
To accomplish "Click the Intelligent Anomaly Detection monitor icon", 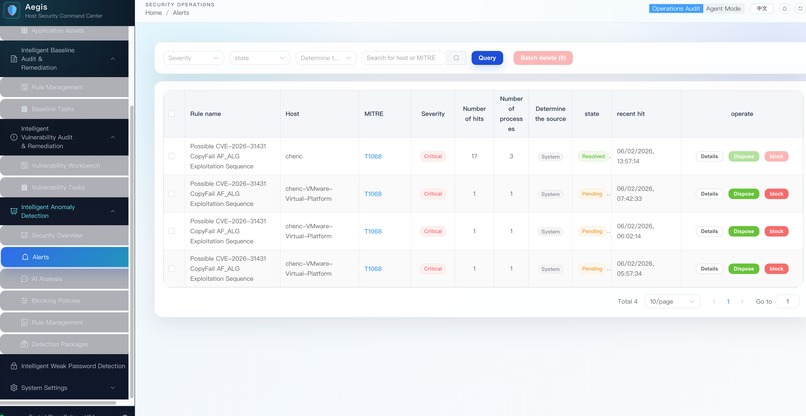I will (x=14, y=211).
